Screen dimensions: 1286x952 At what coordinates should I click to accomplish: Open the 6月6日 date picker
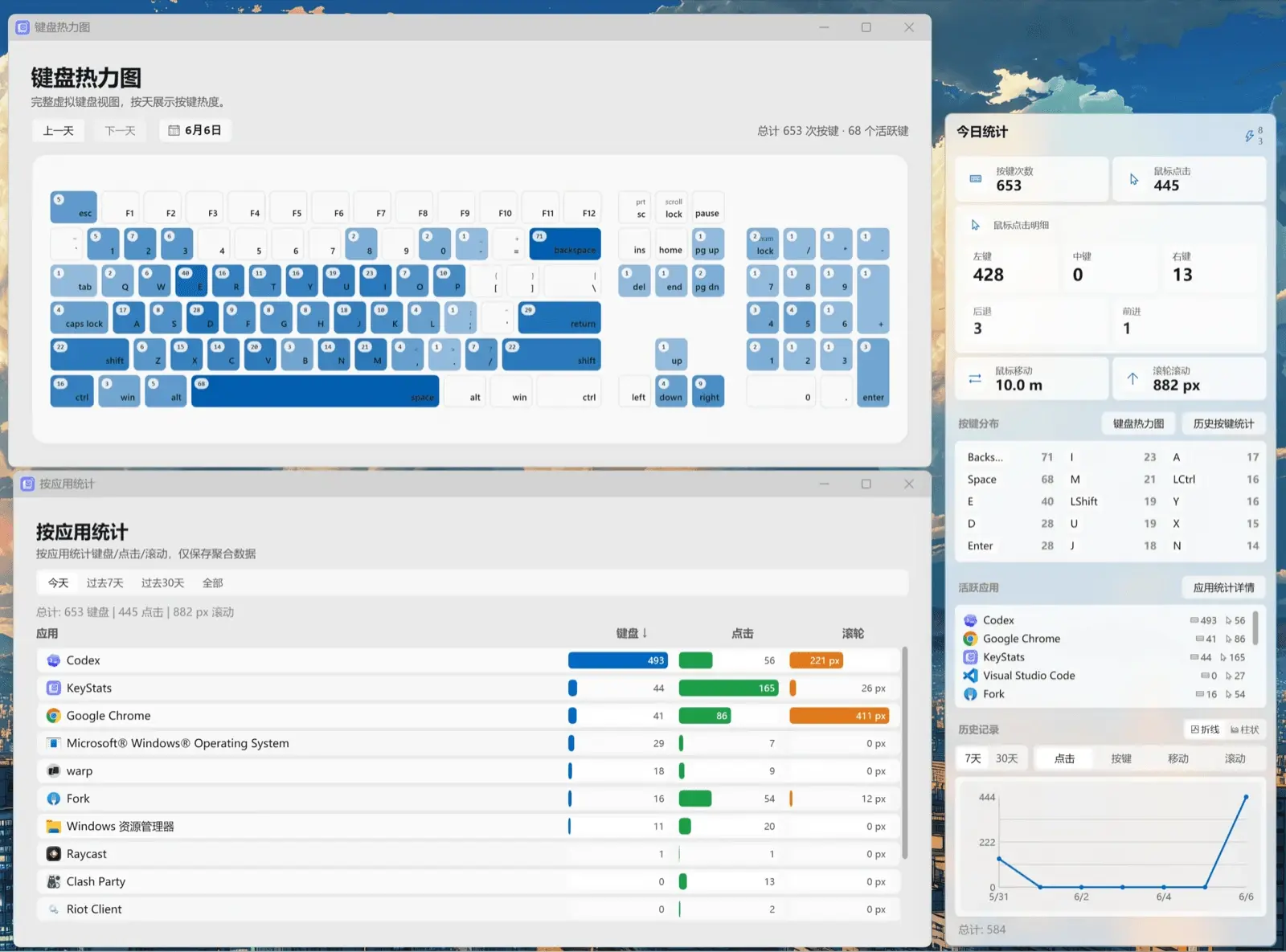pyautogui.click(x=195, y=130)
